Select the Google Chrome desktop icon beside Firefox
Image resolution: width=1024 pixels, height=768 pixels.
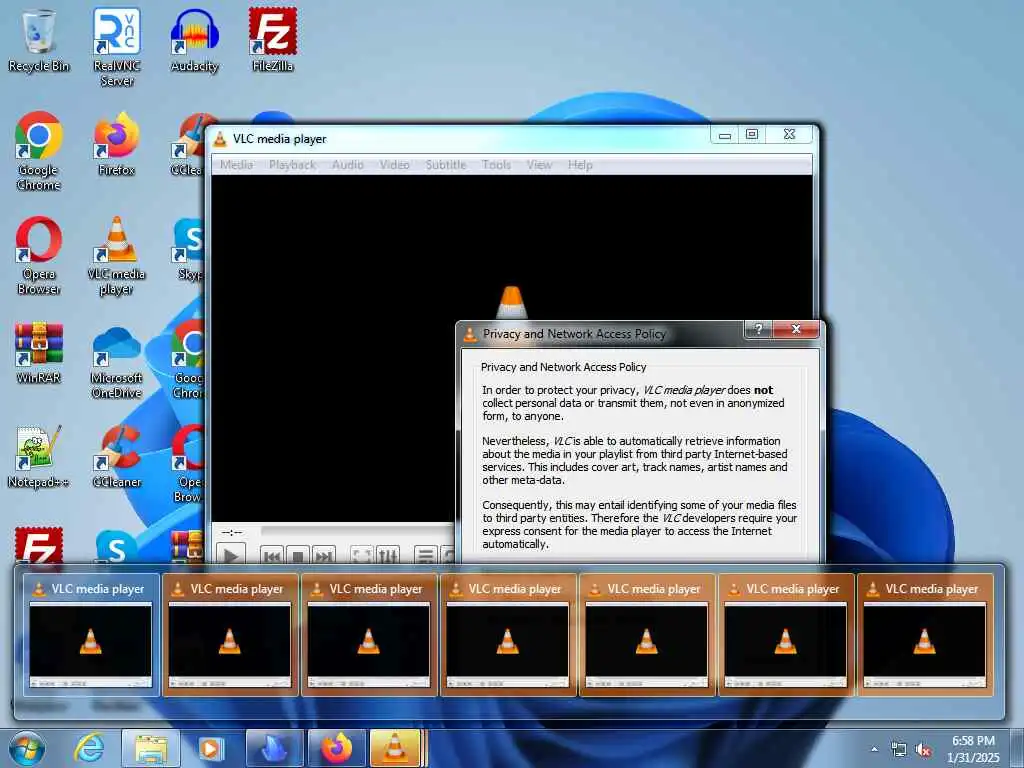tap(39, 152)
